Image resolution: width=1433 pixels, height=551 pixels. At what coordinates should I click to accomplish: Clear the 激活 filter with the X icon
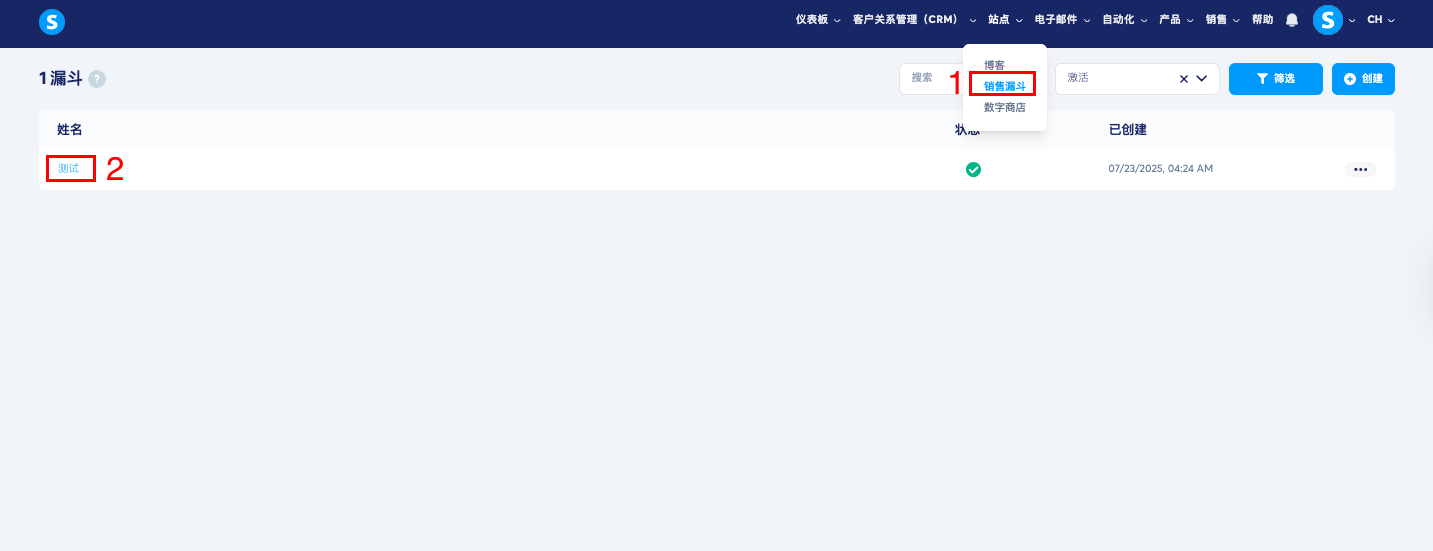[x=1184, y=79]
